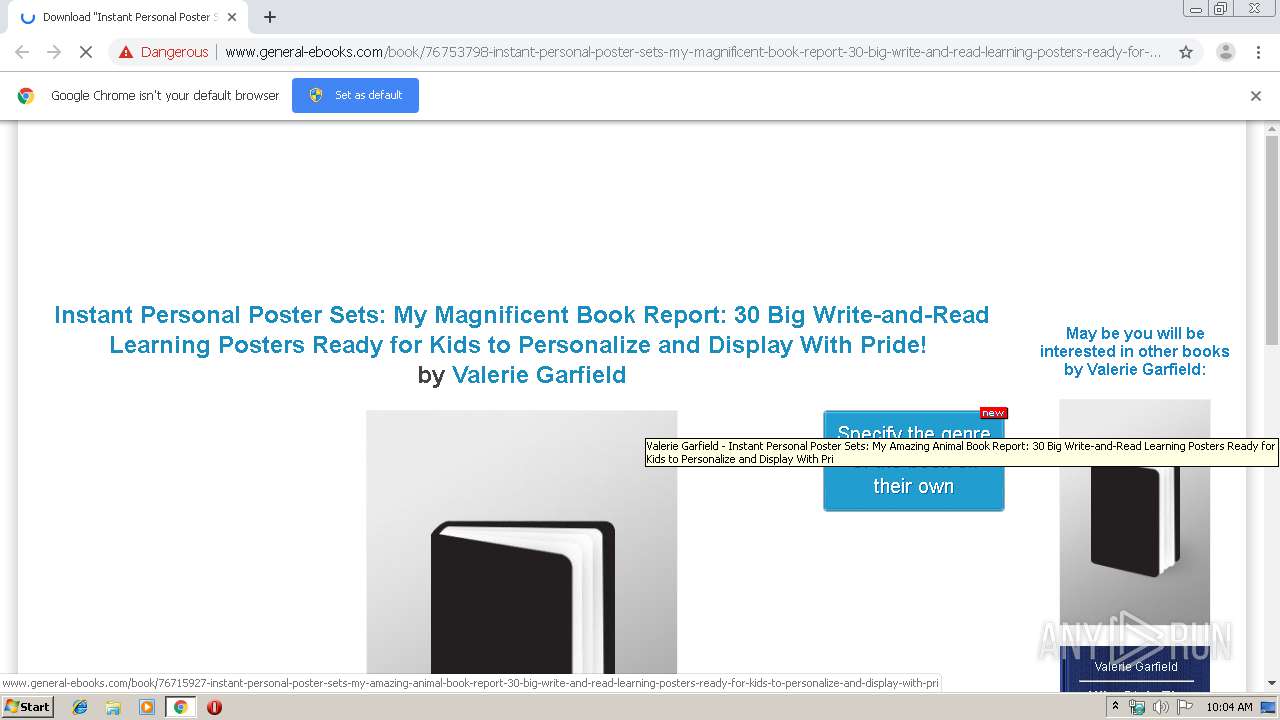Select the Download Instant Personal Poster tab

(130, 17)
